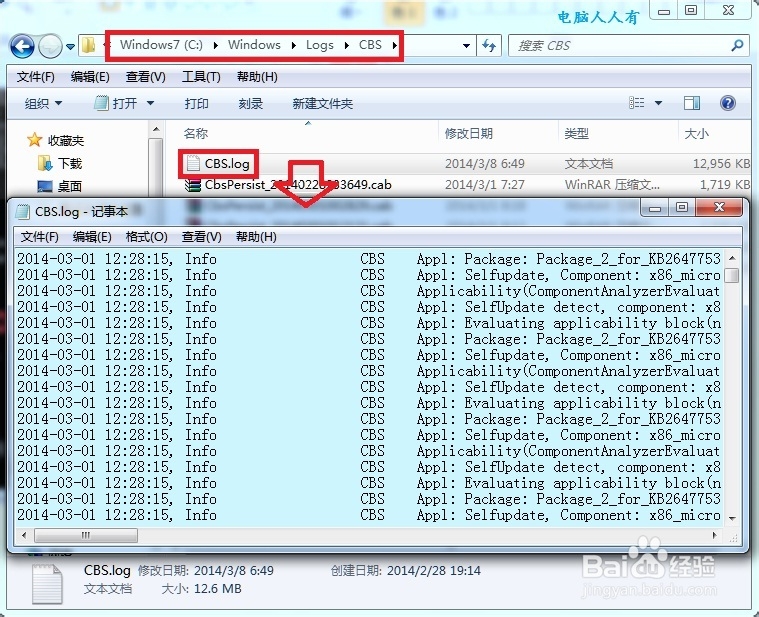Screen dimensions: 759x617
Task: Open the recent pages dropdown arrow
Action: pos(71,46)
